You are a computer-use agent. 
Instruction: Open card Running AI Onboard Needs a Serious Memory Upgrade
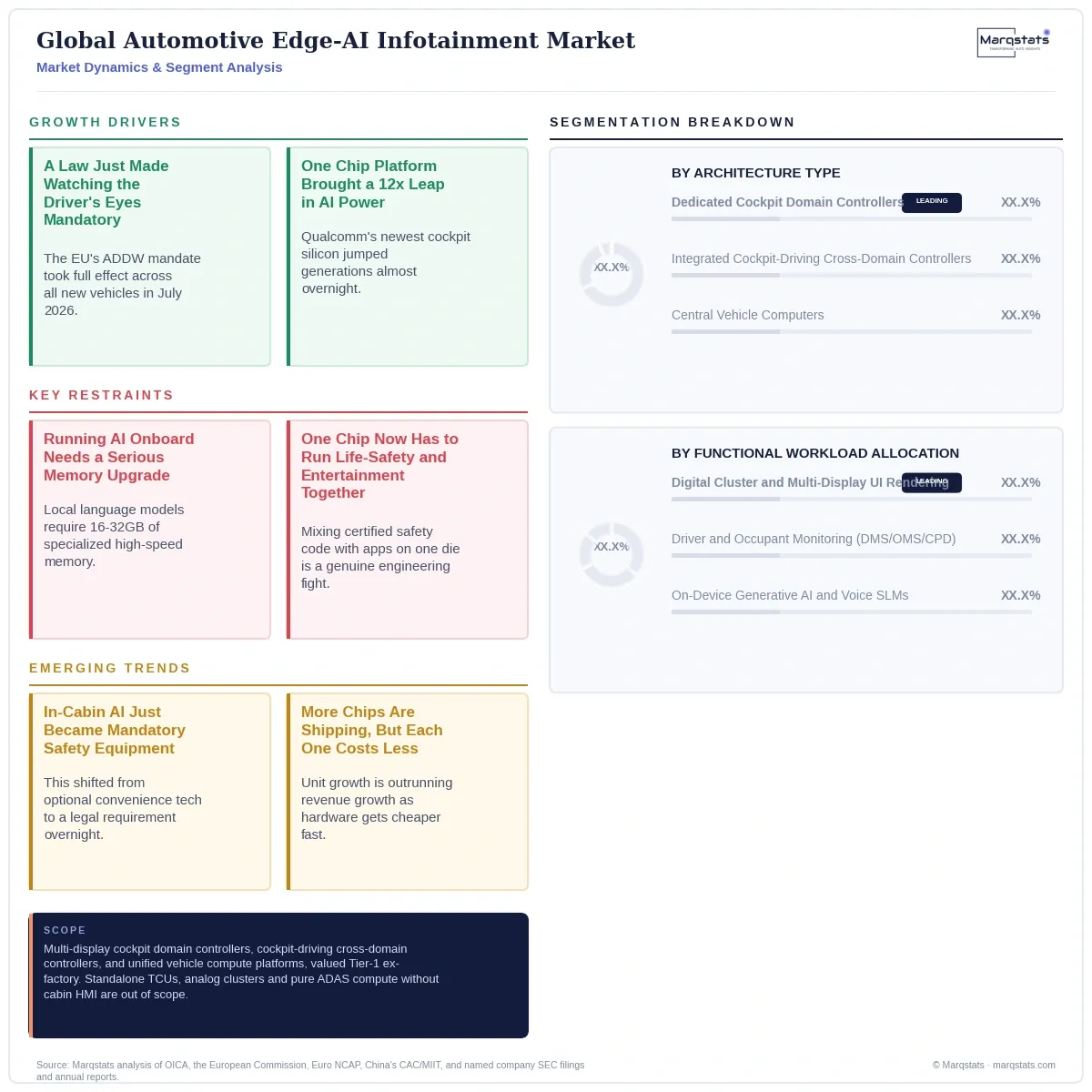point(150,530)
